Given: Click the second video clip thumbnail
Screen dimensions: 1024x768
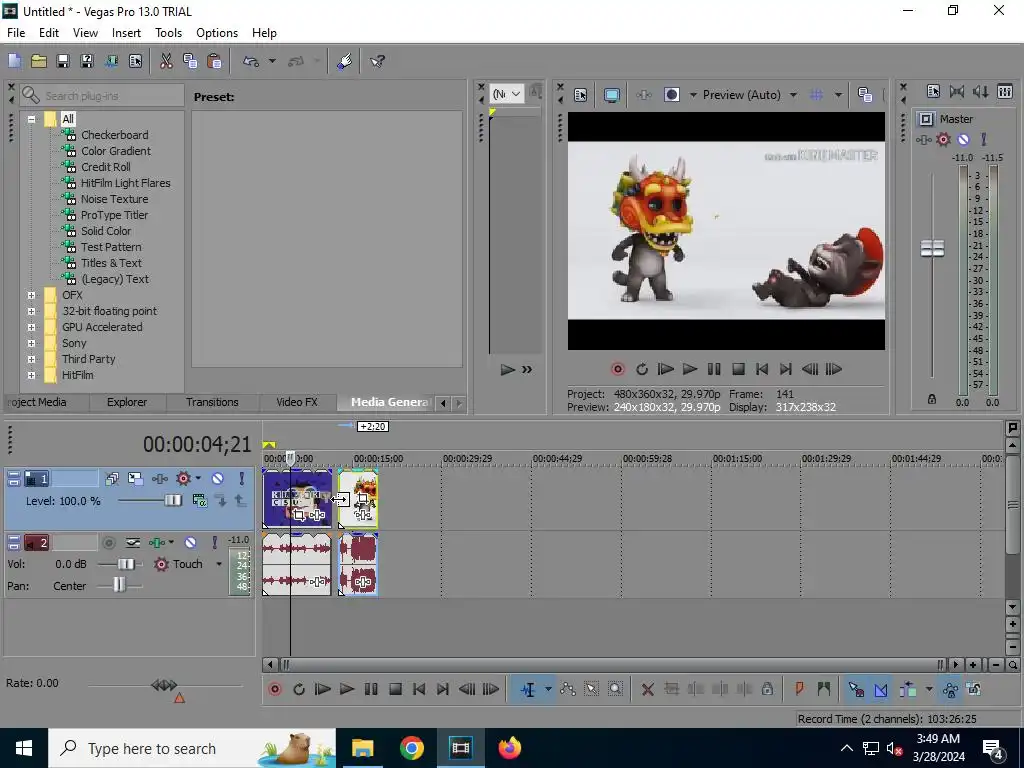Looking at the screenshot, I should click(358, 500).
